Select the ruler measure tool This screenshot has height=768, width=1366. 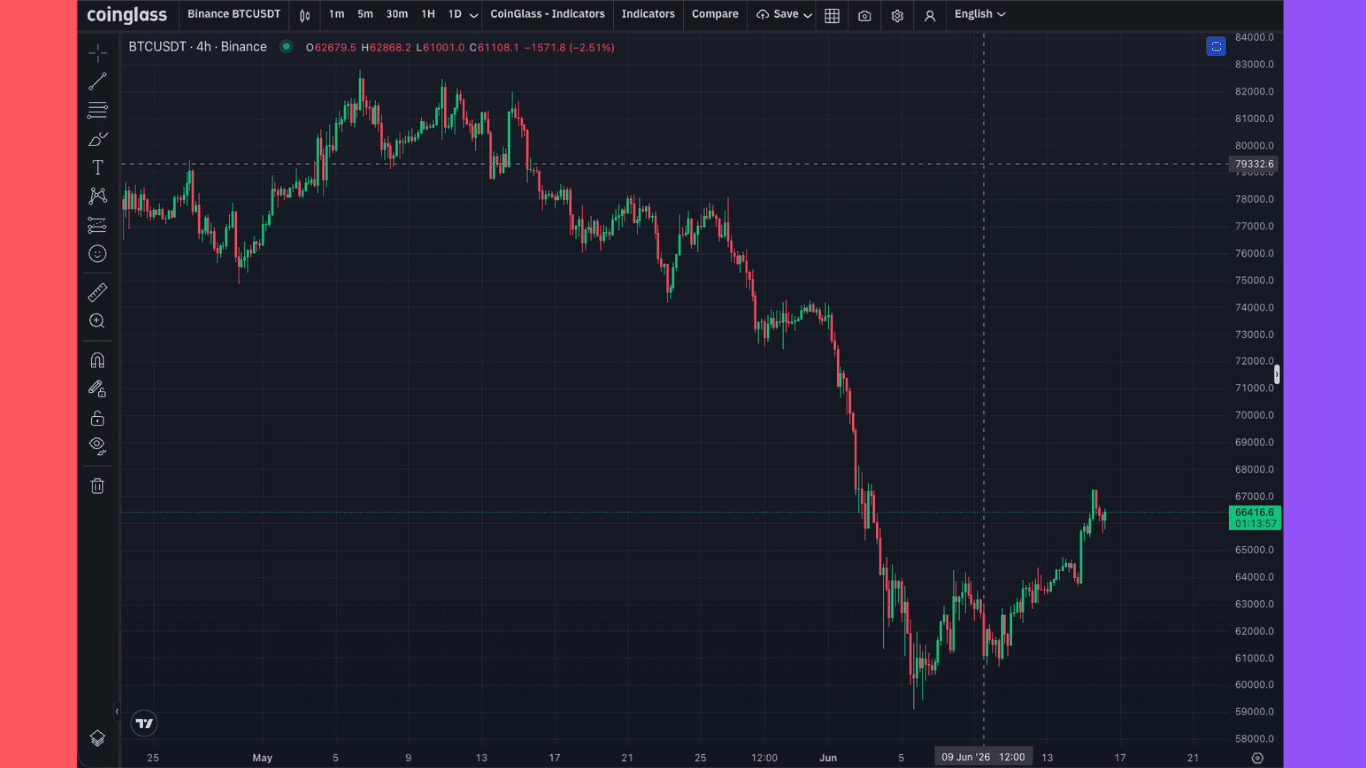[97, 292]
